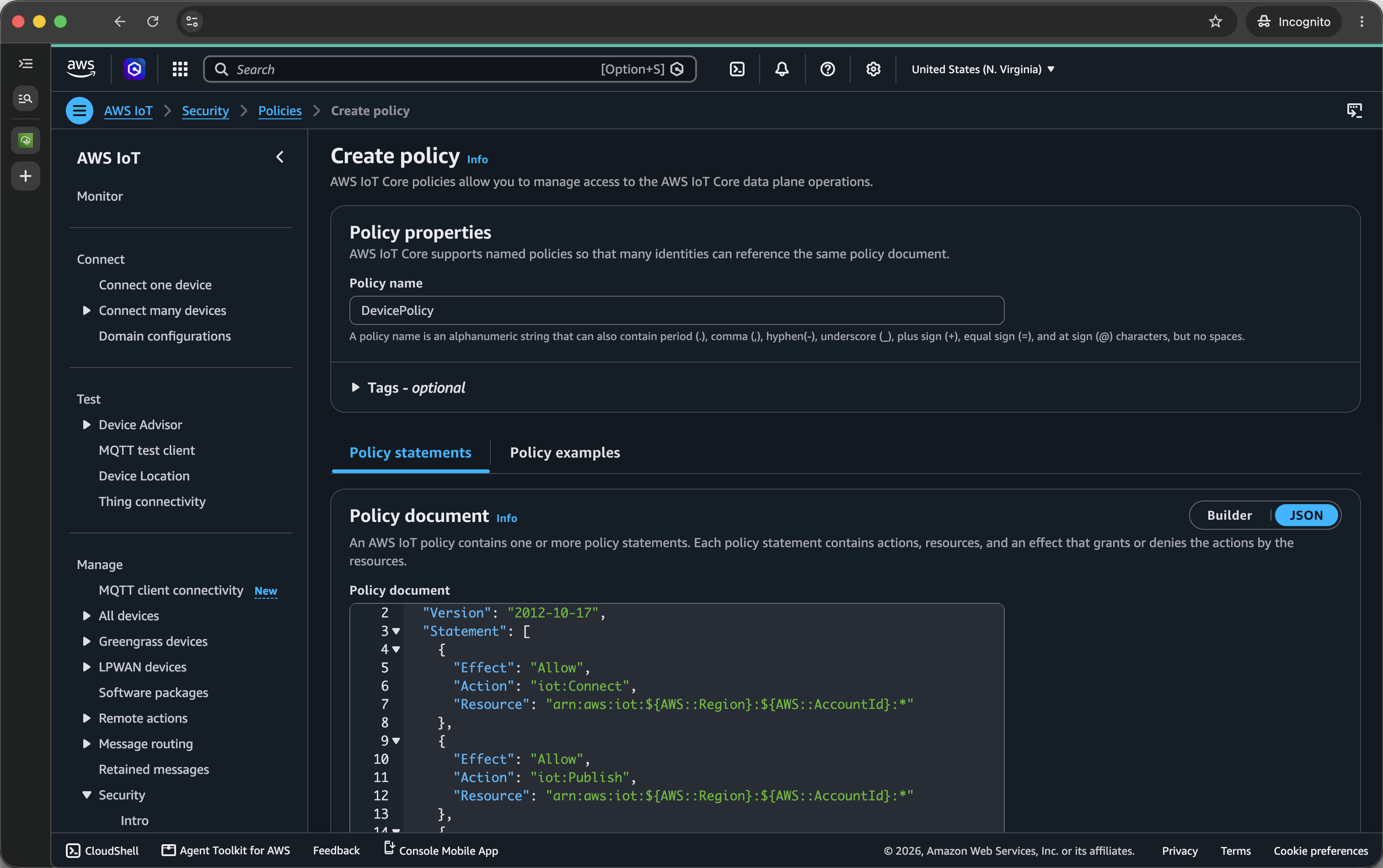Click the Policy name input field
This screenshot has width=1383, height=868.
[x=676, y=310]
